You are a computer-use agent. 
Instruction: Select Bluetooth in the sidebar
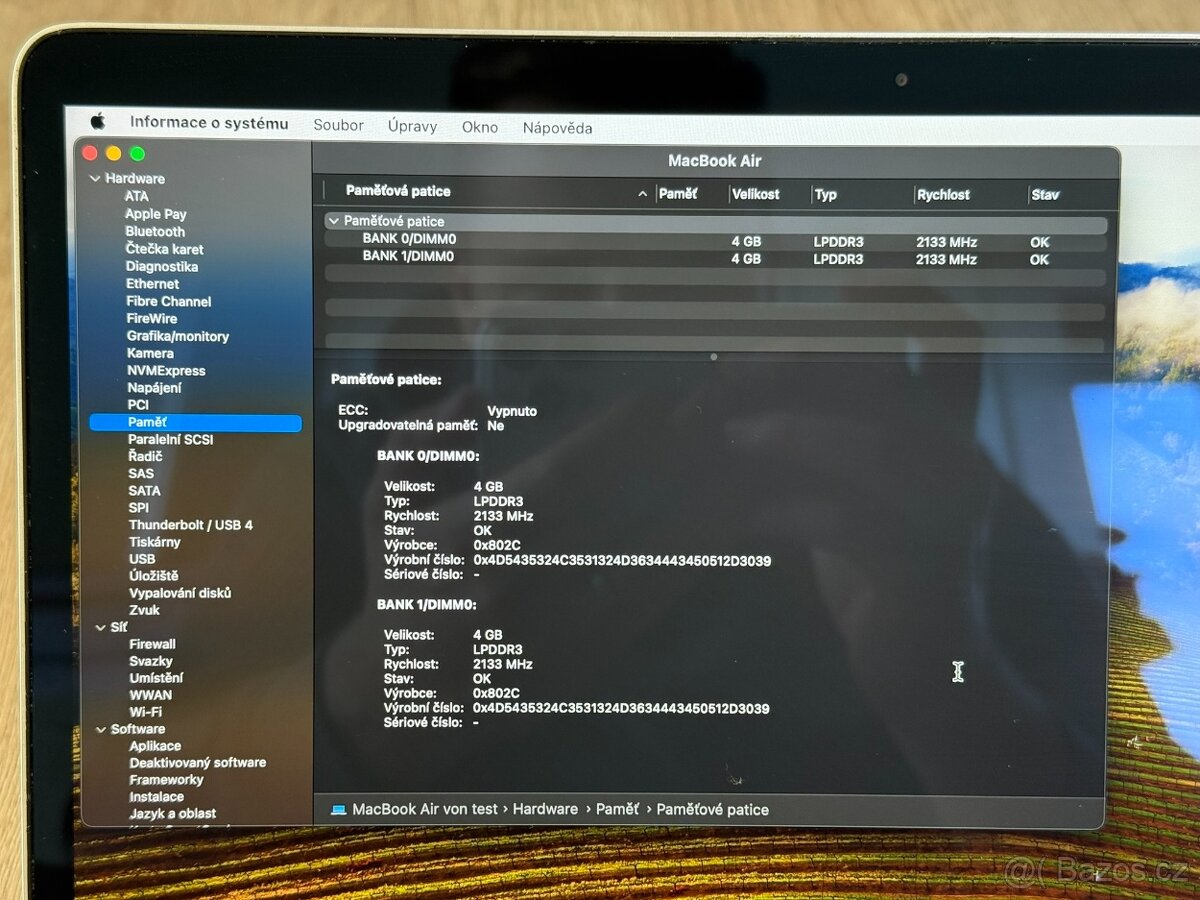click(x=156, y=231)
